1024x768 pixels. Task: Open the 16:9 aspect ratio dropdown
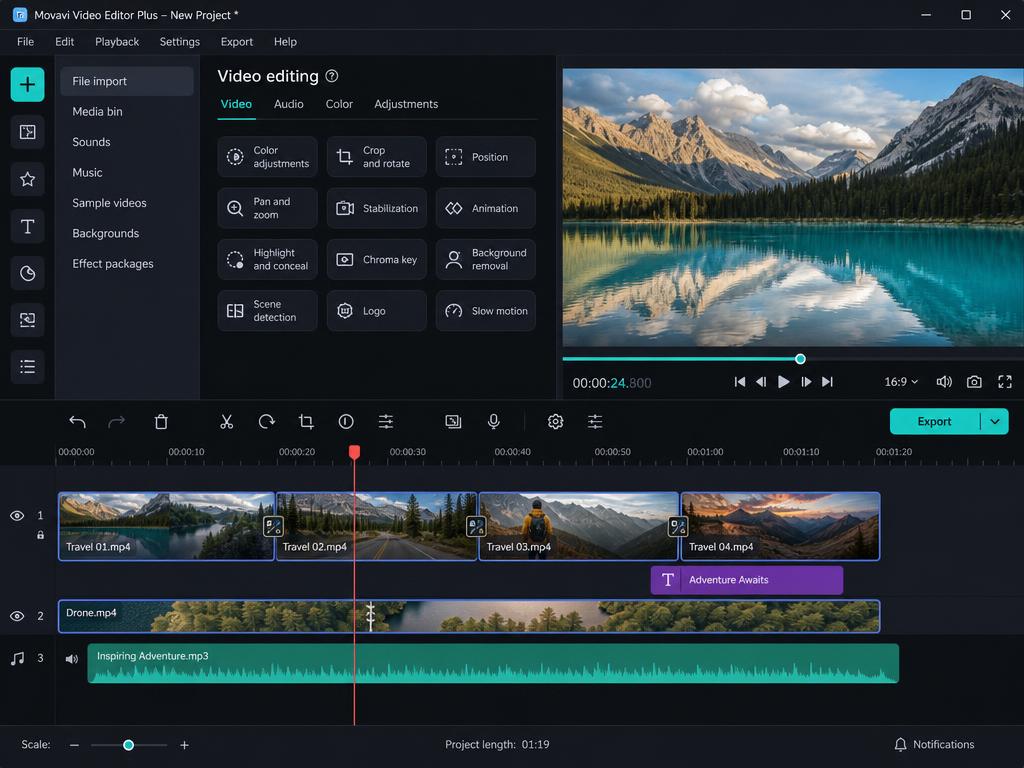[901, 382]
